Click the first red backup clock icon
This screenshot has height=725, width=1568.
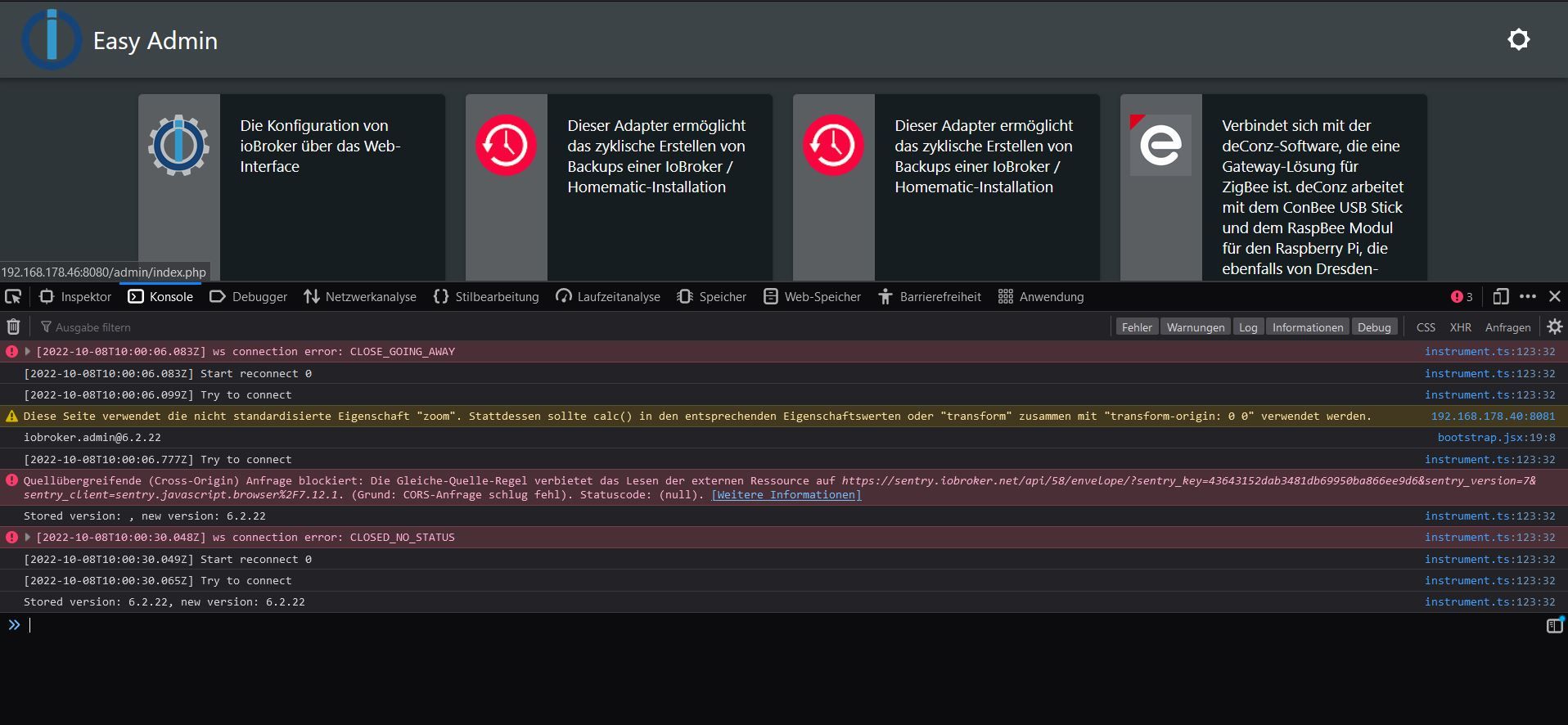click(x=506, y=146)
